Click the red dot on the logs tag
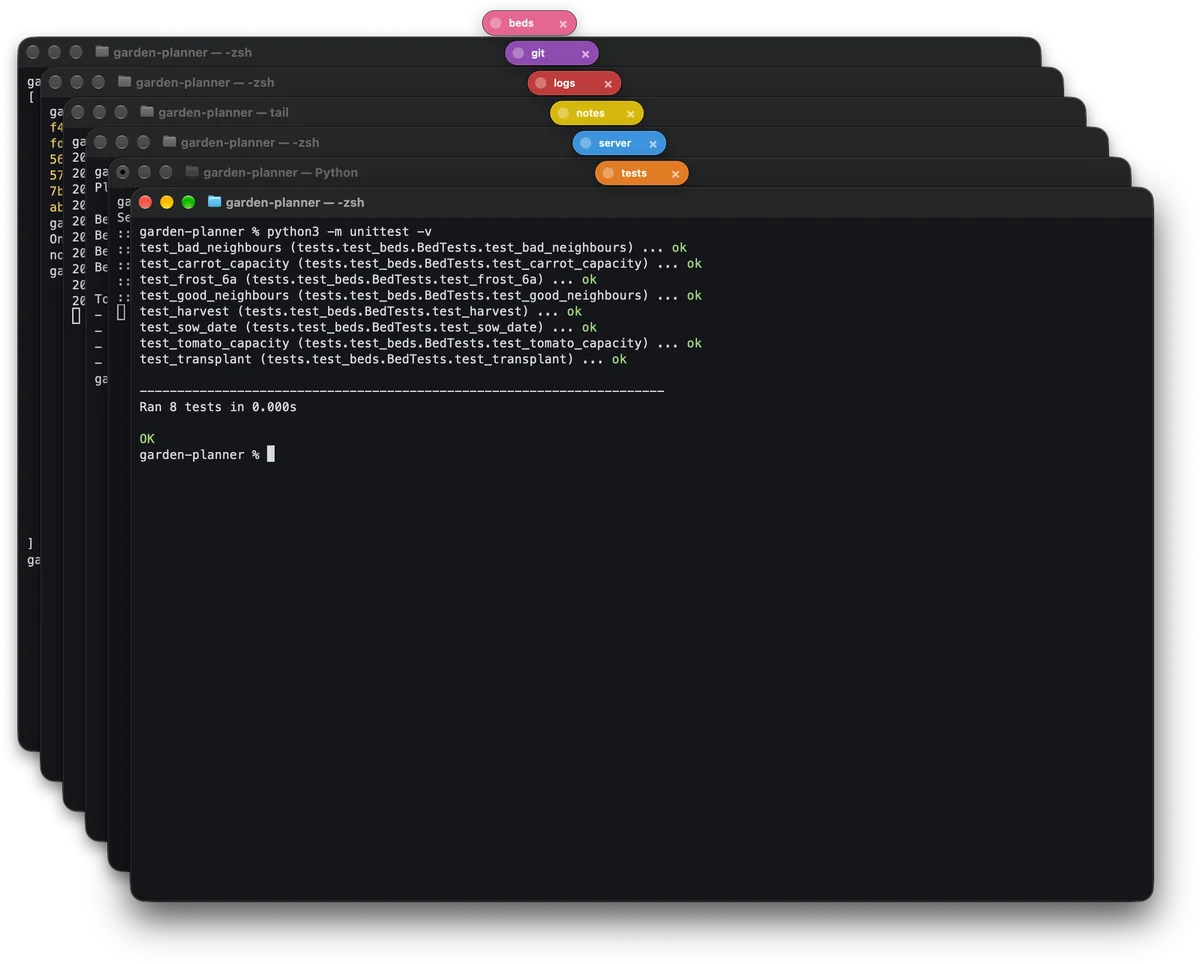This screenshot has height=964, width=1200. point(541,83)
